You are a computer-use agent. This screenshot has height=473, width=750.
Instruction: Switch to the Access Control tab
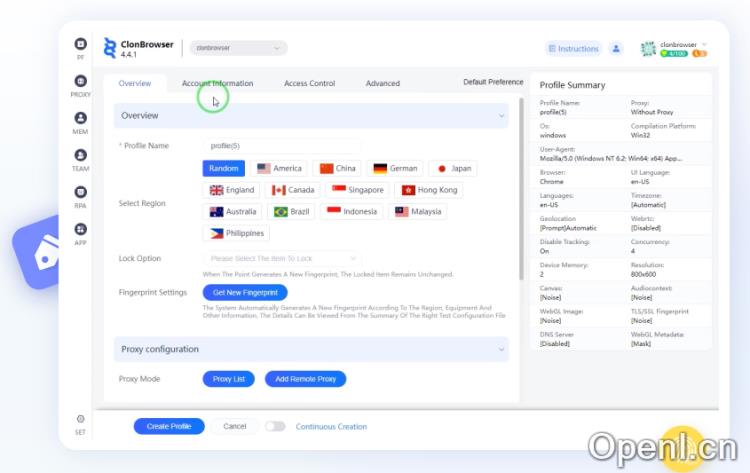pyautogui.click(x=309, y=83)
